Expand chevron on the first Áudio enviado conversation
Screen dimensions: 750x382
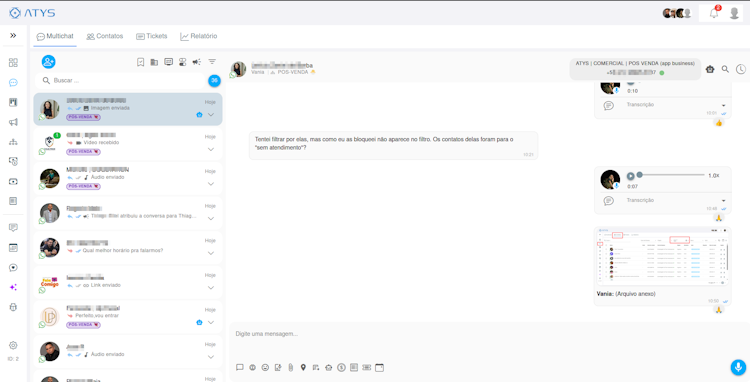point(211,184)
